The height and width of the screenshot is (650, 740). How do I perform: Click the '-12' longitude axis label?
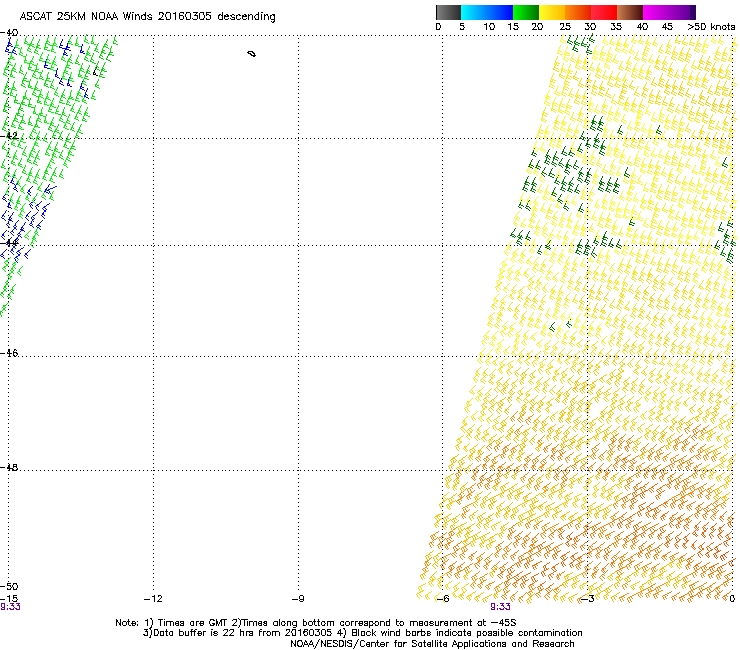point(153,599)
